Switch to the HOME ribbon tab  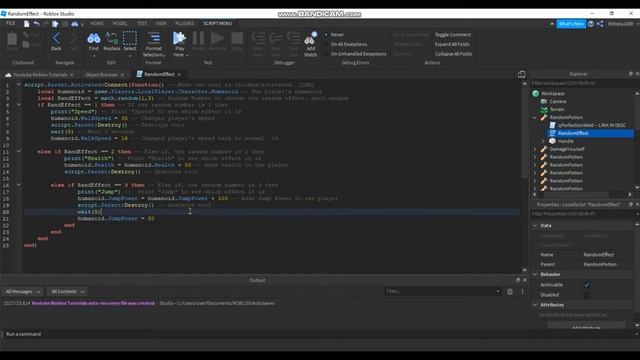pyautogui.click(x=97, y=23)
